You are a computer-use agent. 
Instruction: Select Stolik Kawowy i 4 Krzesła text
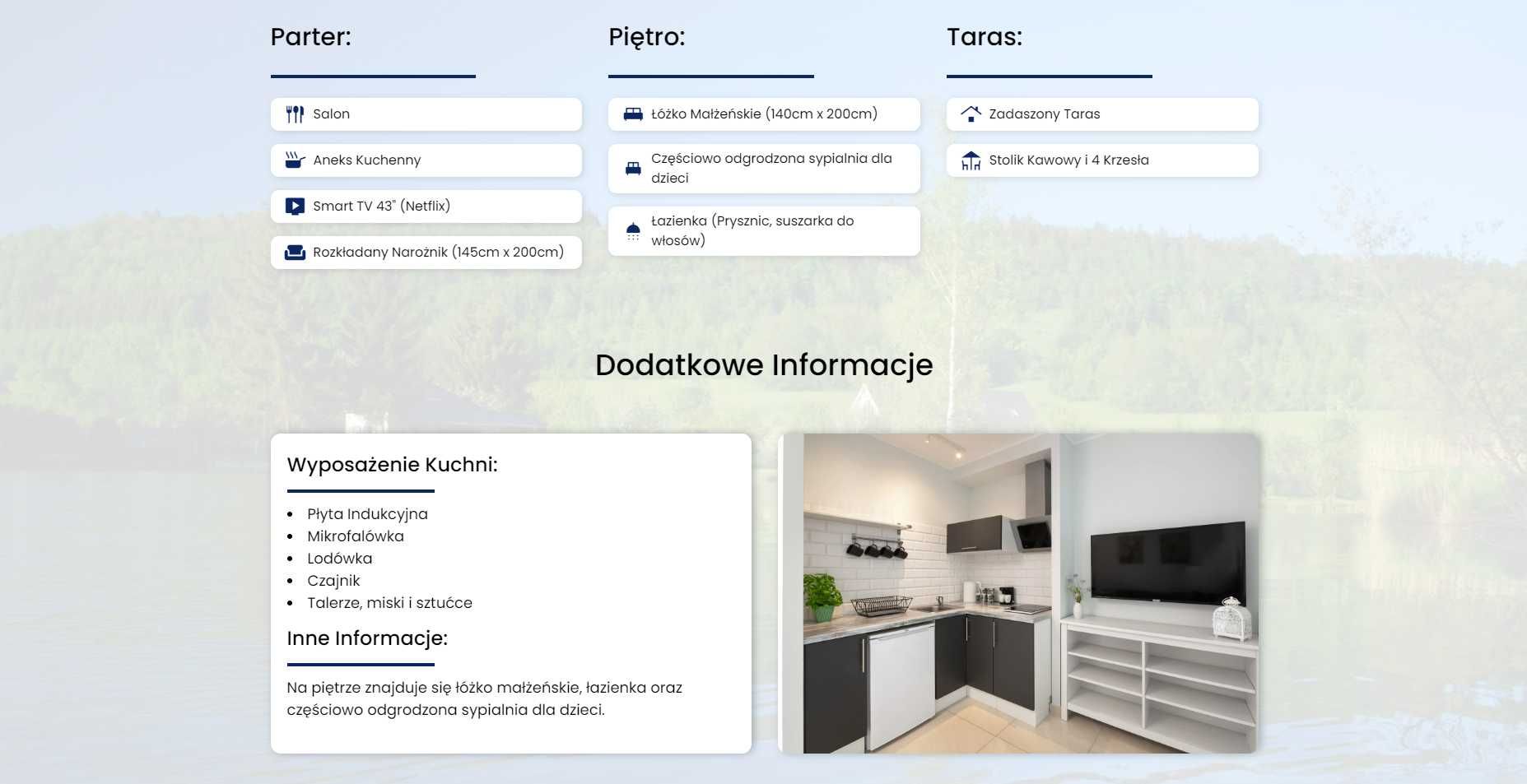(x=1069, y=160)
